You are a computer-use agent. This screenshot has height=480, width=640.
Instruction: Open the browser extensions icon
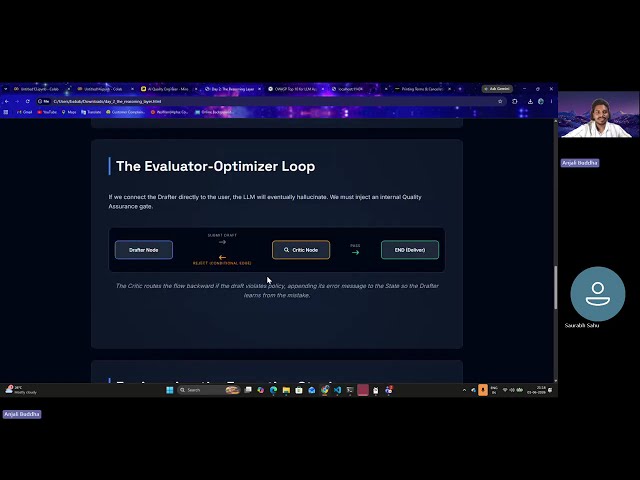tap(515, 101)
